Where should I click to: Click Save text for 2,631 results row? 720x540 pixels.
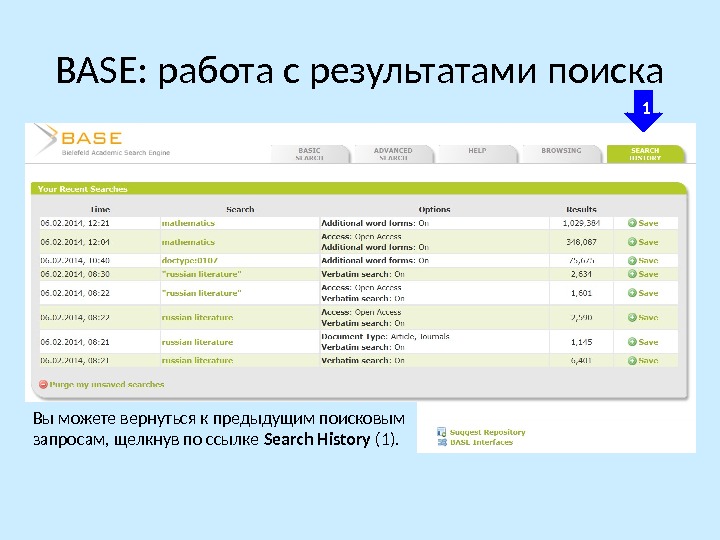tap(648, 274)
